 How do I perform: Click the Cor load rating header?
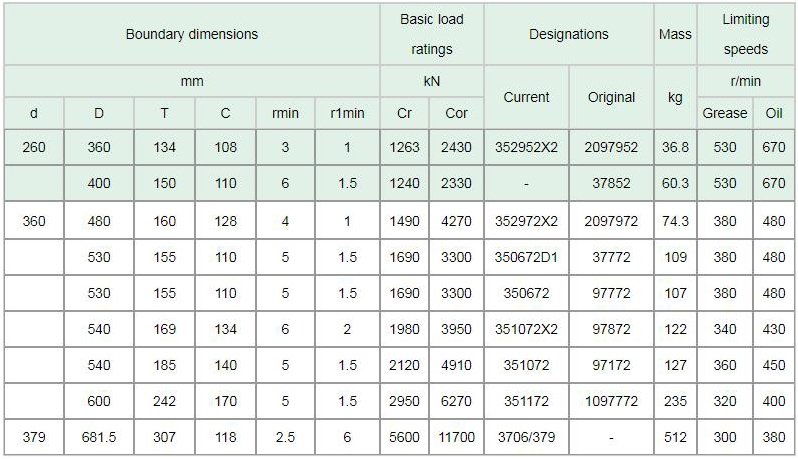click(x=456, y=113)
